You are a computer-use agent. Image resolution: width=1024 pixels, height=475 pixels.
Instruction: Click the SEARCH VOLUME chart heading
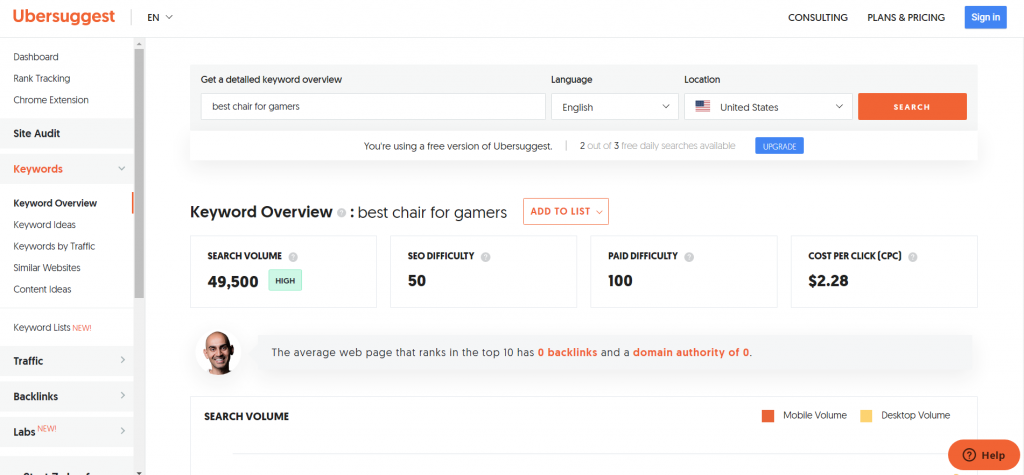point(246,416)
